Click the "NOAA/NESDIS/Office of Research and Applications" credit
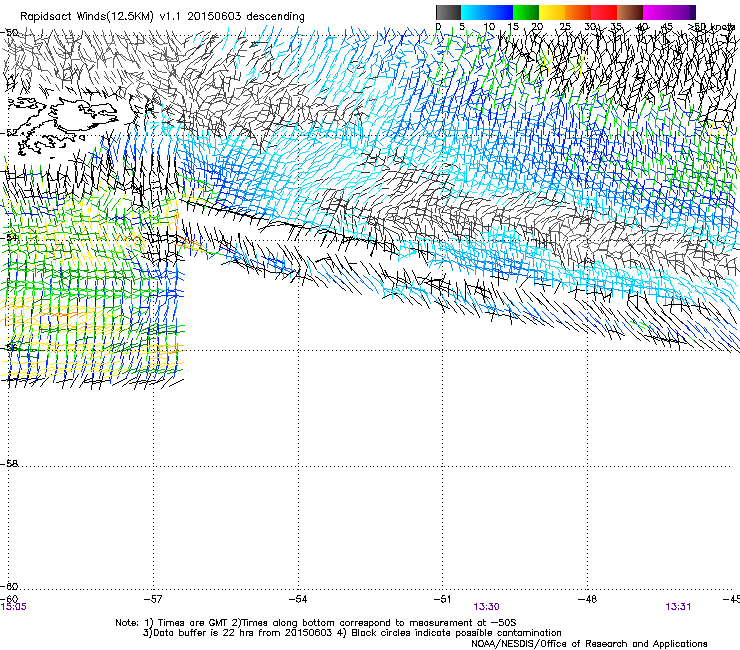740x650 pixels. tap(589, 644)
